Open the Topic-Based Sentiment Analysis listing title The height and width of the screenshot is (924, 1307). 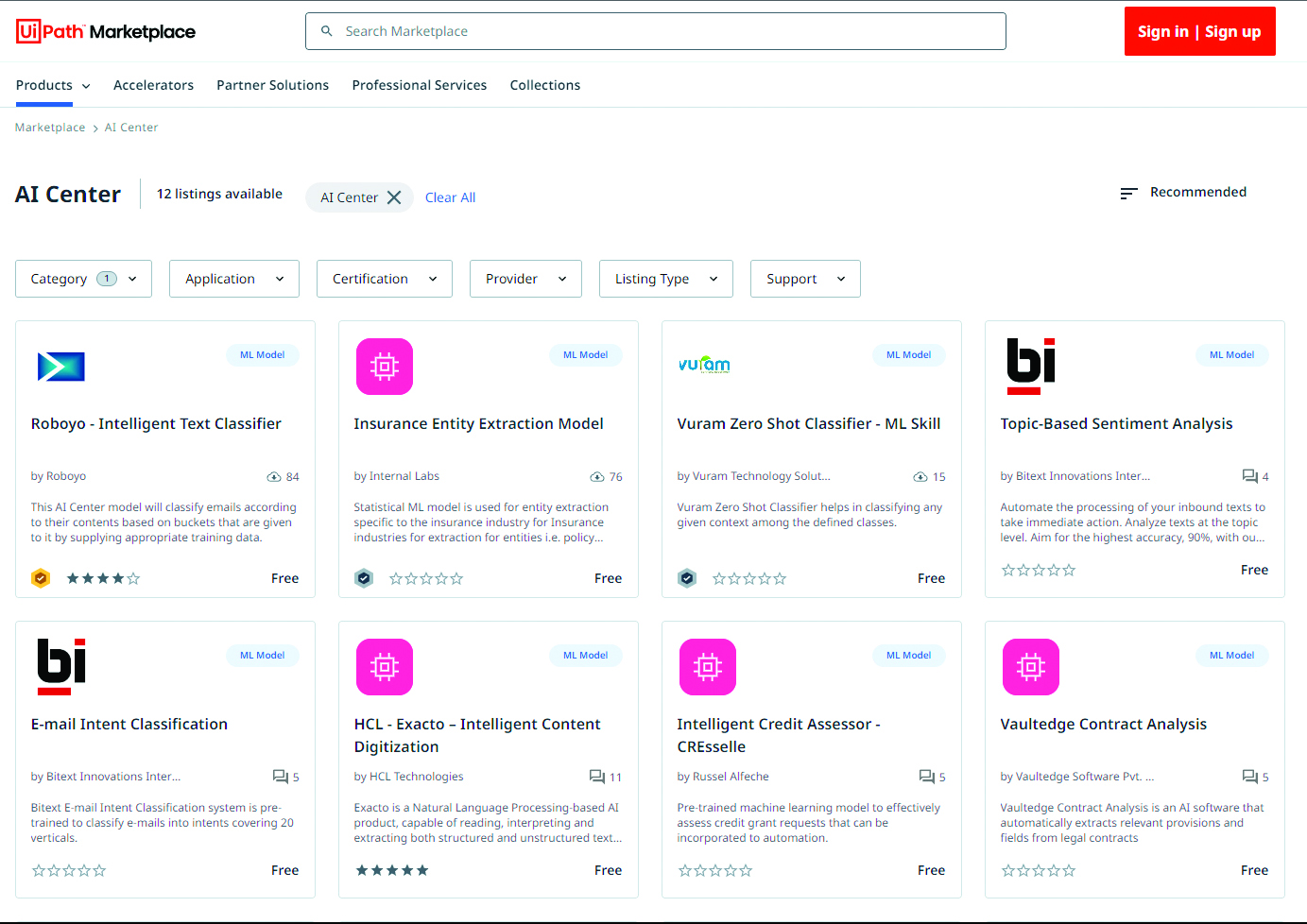coord(1116,424)
